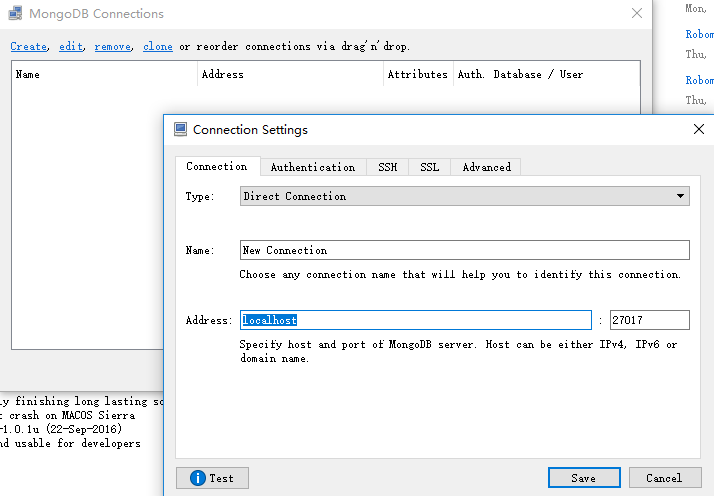The height and width of the screenshot is (496, 714).
Task: Click the edit connection link
Action: point(71,46)
